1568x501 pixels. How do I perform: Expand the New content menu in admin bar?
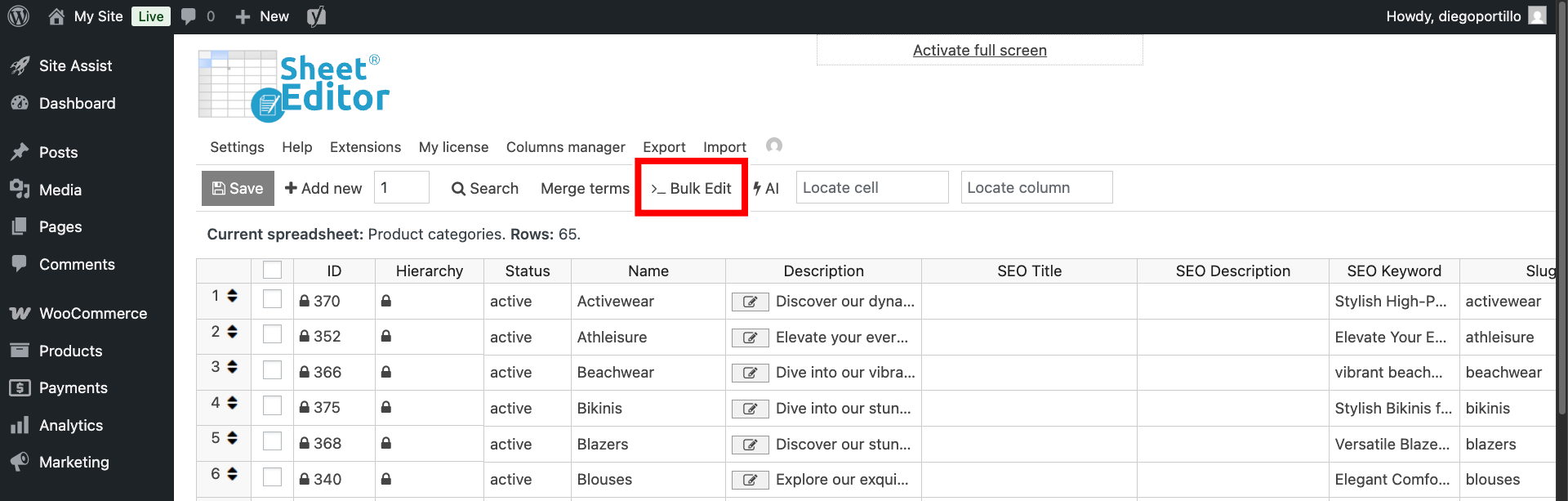pyautogui.click(x=262, y=16)
